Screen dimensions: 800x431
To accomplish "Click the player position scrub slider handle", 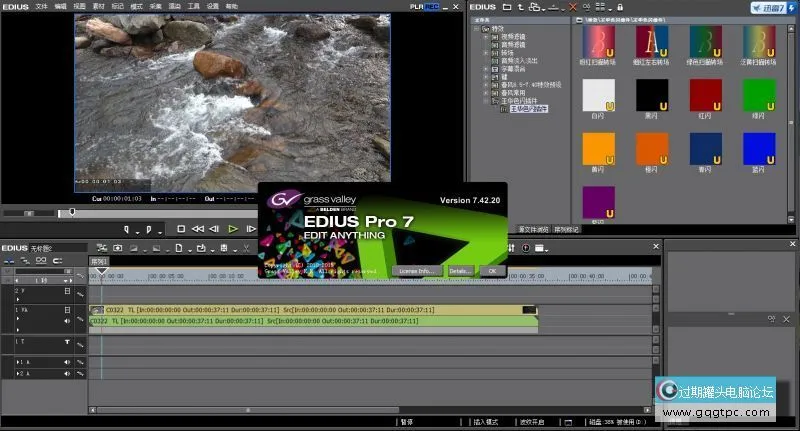I will click(x=71, y=212).
